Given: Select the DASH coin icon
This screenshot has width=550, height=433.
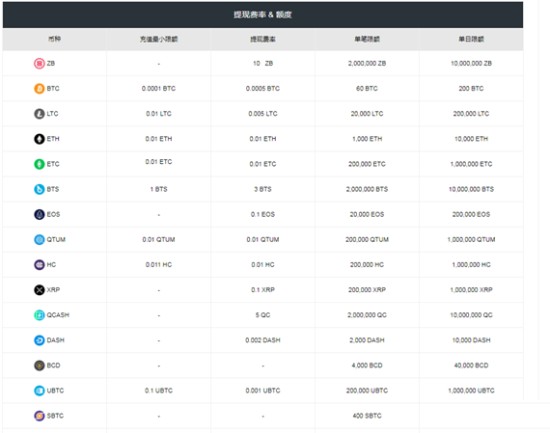Looking at the screenshot, I should (x=39, y=340).
